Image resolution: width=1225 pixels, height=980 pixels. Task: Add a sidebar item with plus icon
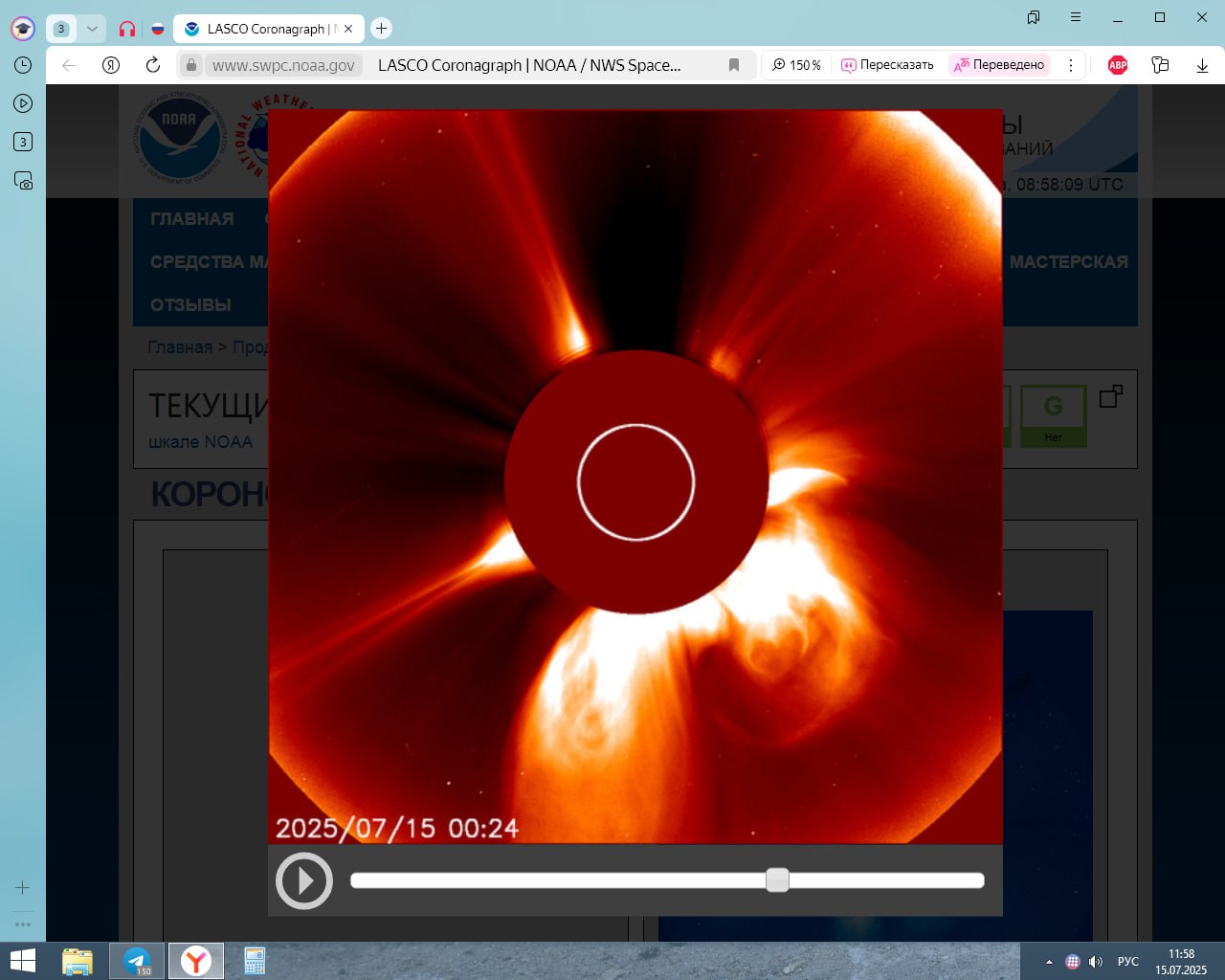coord(23,887)
